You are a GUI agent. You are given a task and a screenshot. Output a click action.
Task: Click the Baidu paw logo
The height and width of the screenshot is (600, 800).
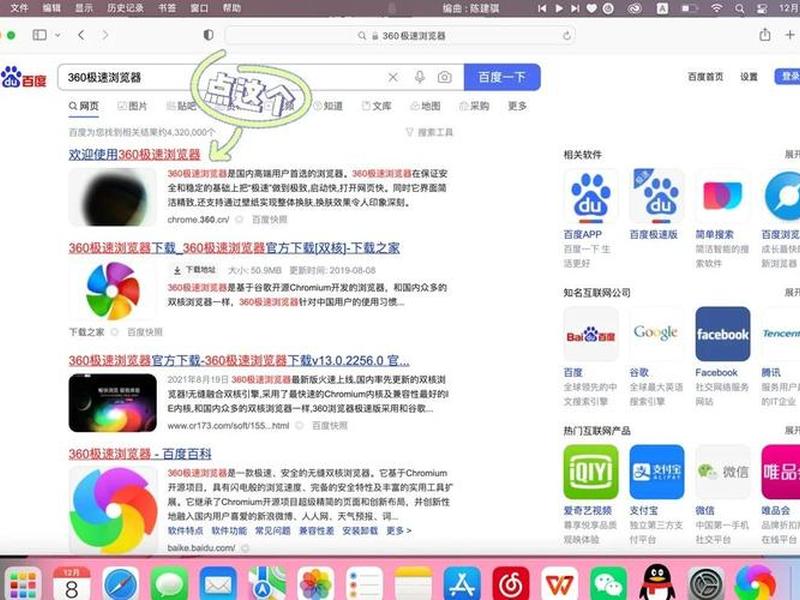[23, 77]
